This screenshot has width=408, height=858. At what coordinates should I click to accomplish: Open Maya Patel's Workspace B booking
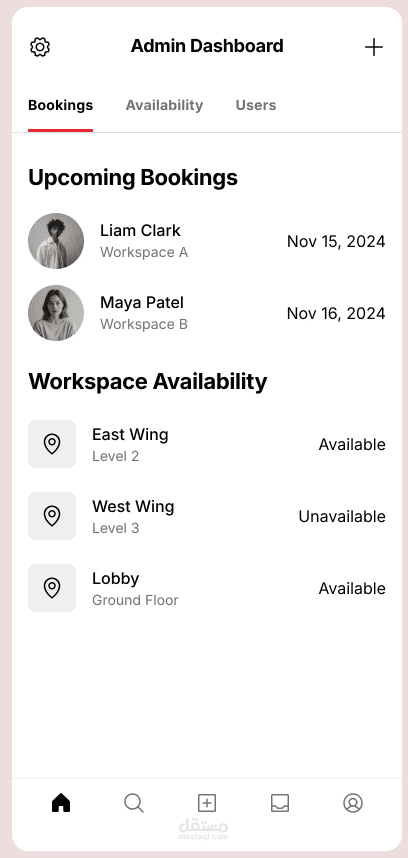coord(207,313)
